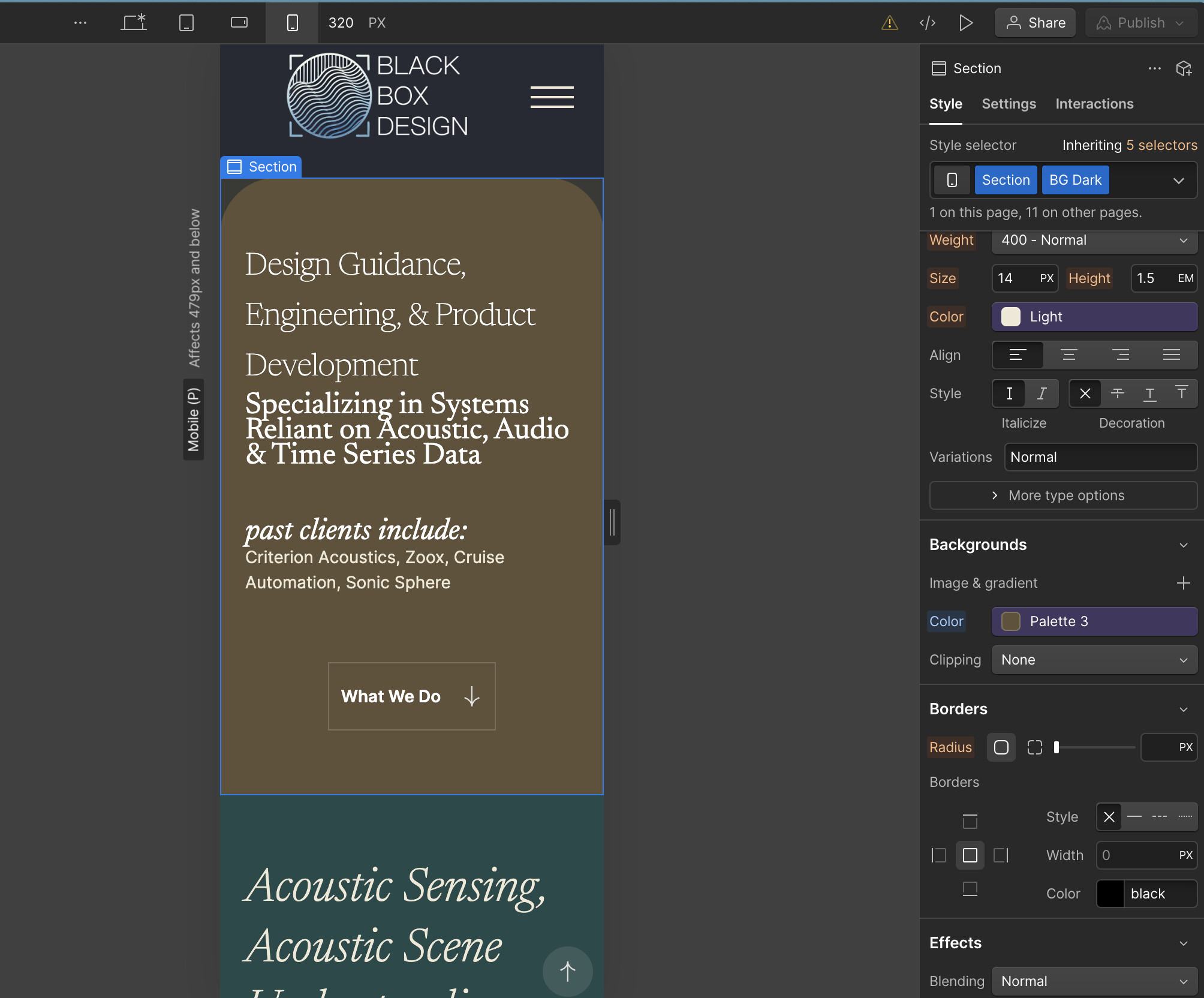Viewport: 1204px width, 998px height.
Task: Click the Share button
Action: point(1035,22)
